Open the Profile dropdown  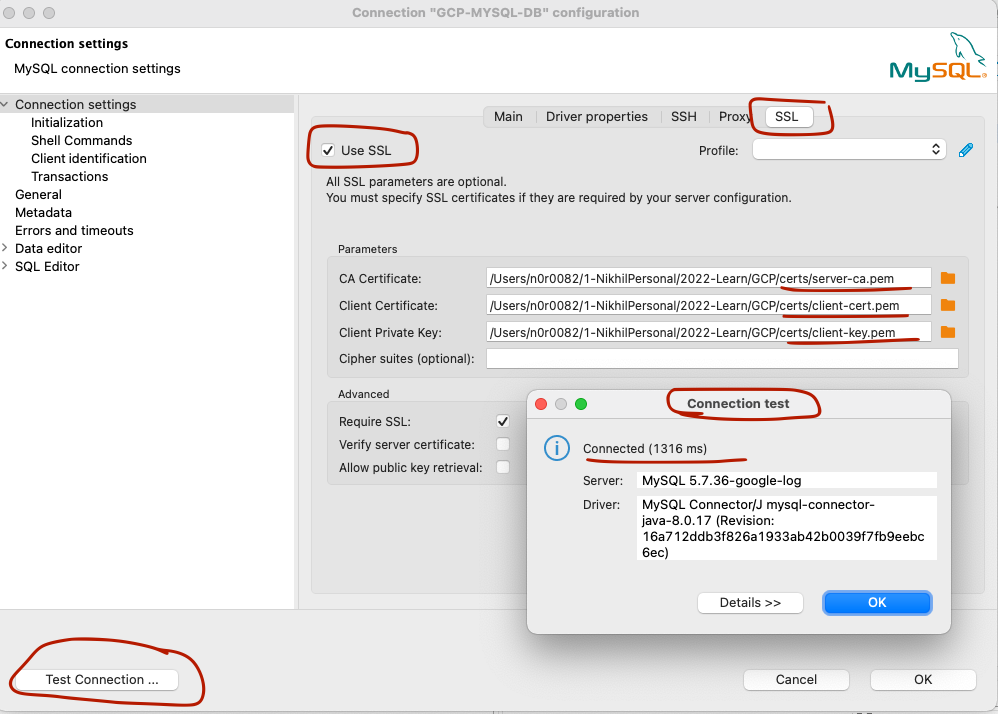pyautogui.click(x=849, y=150)
